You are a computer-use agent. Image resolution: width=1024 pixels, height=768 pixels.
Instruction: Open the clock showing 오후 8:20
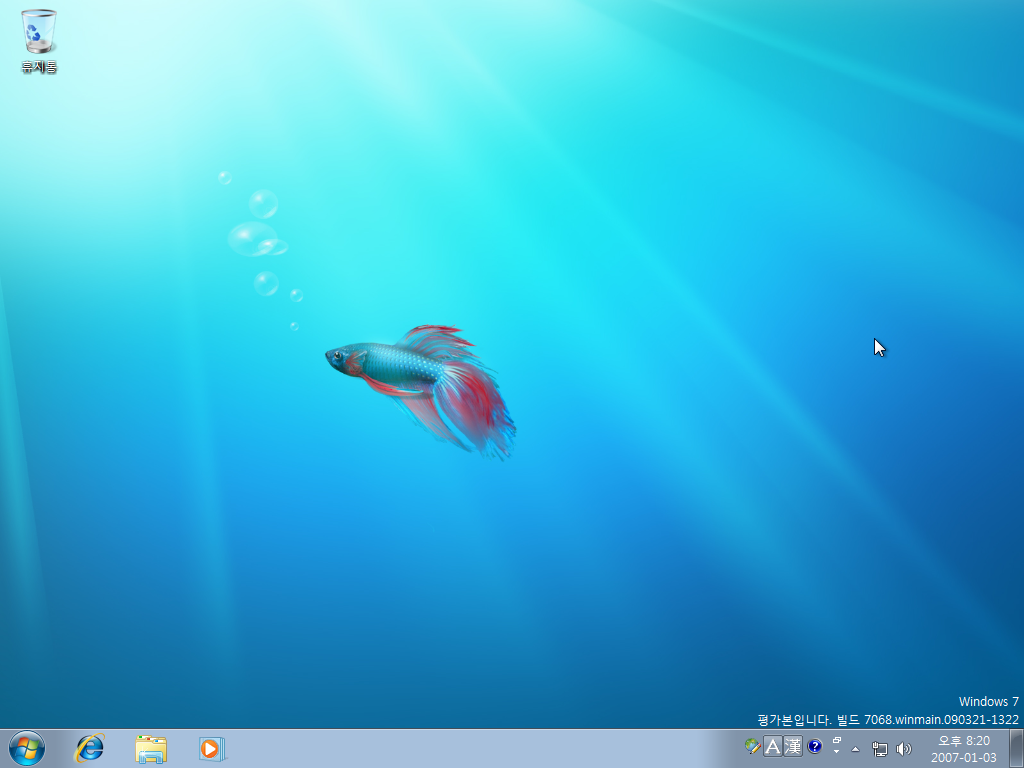pos(964,749)
